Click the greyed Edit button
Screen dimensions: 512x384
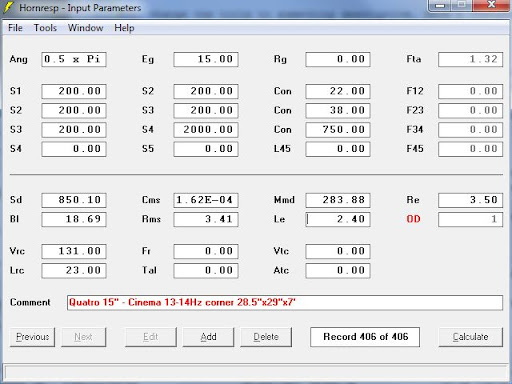pyautogui.click(x=151, y=337)
